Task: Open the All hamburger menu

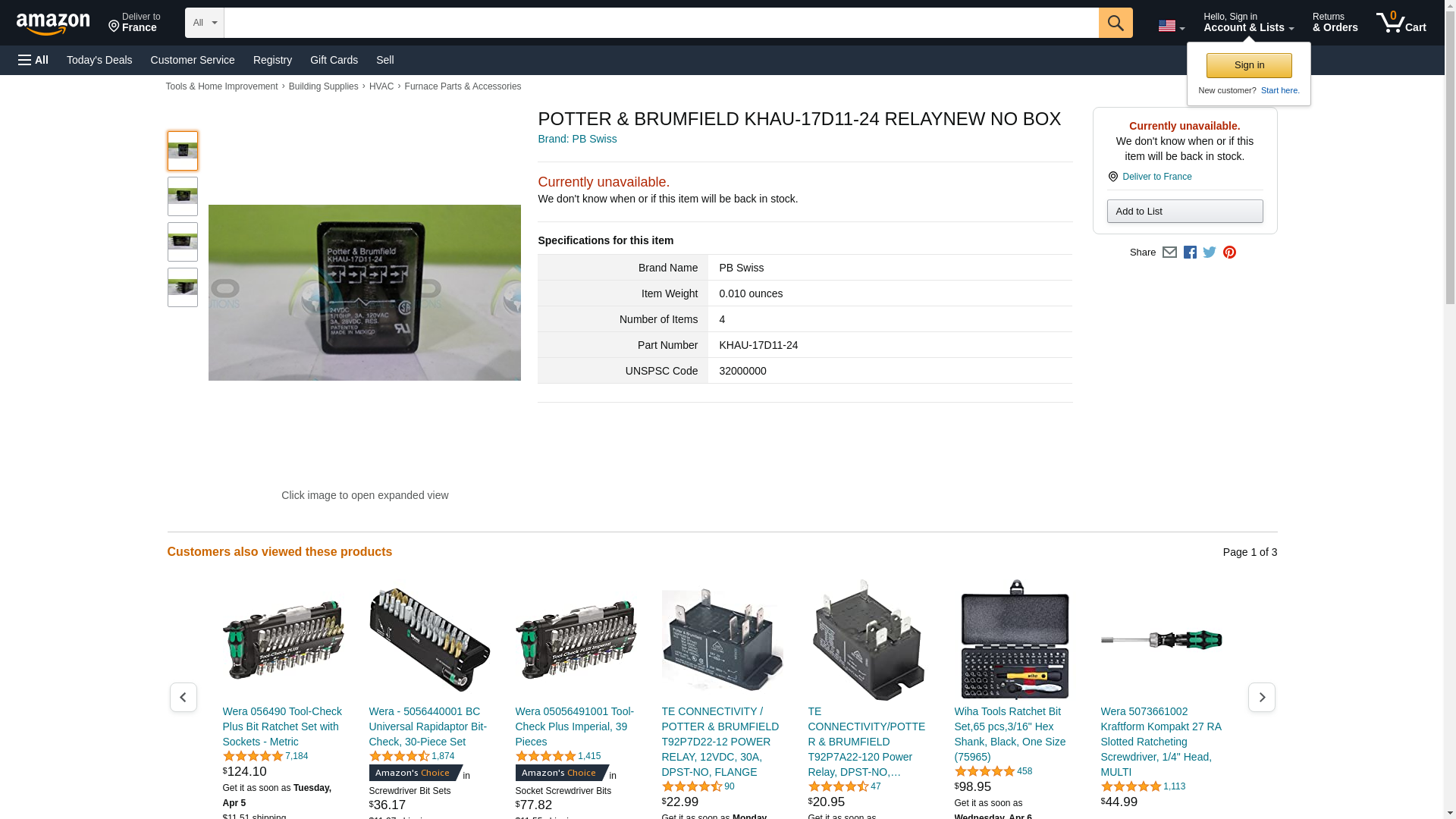Action: (x=33, y=60)
